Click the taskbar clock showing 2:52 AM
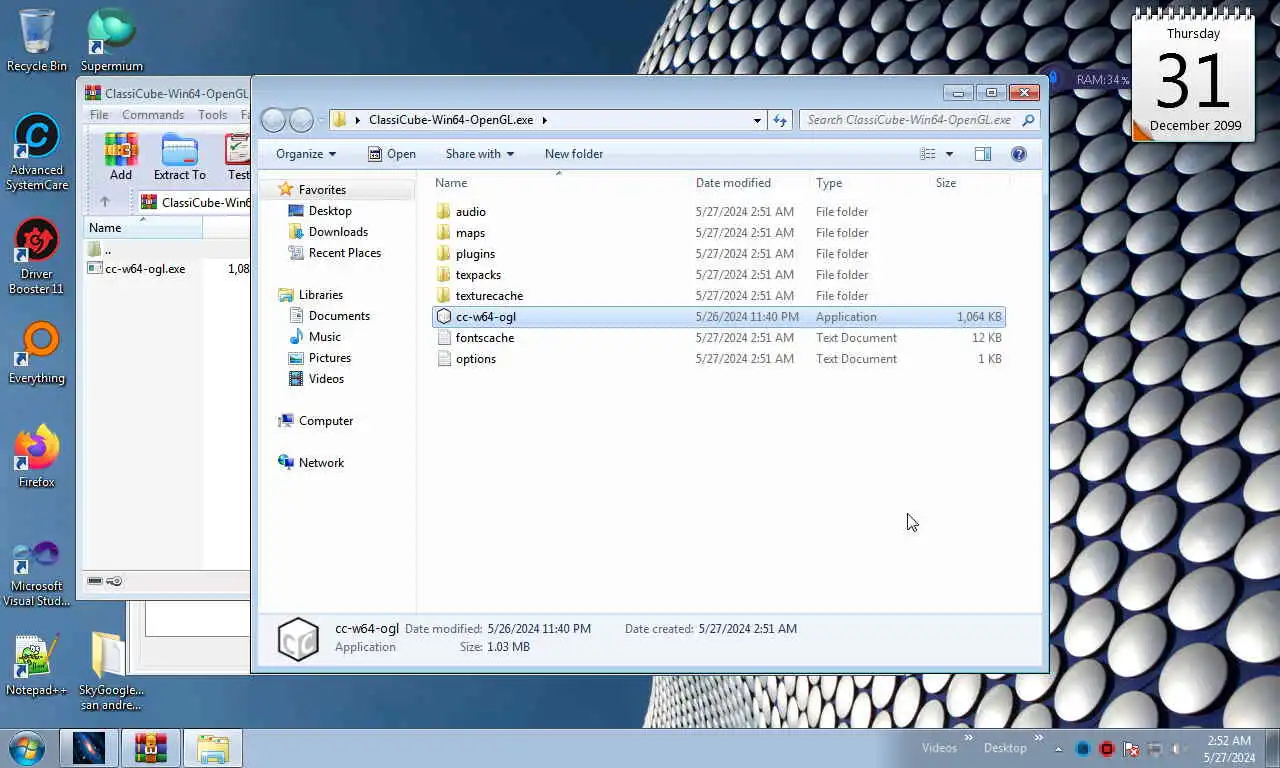1280x768 pixels. 1229,749
